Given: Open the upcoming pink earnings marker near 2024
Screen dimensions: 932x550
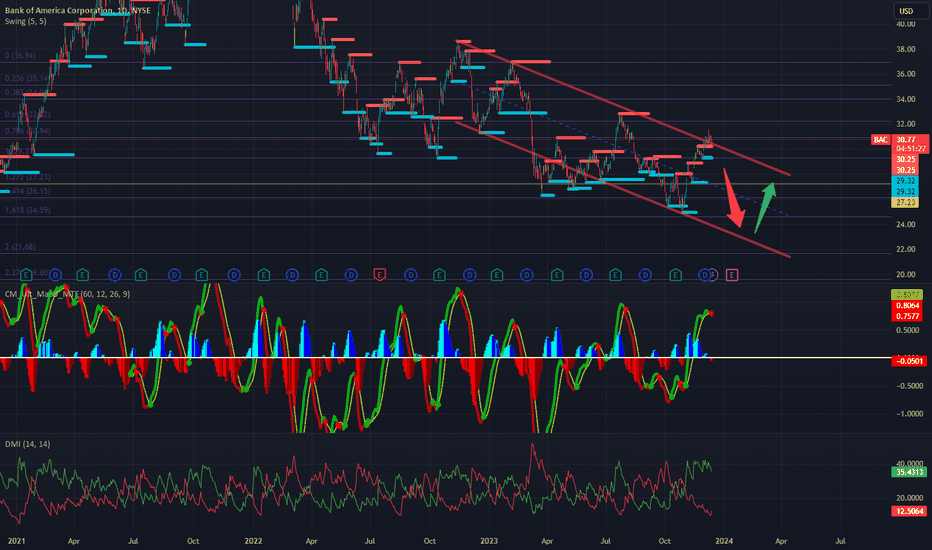Looking at the screenshot, I should click(732, 275).
